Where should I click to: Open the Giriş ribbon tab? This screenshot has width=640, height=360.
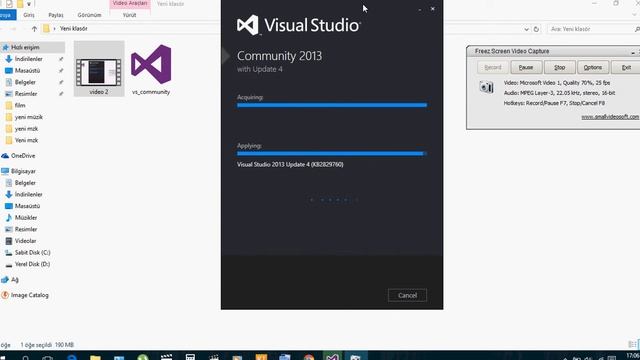point(29,15)
